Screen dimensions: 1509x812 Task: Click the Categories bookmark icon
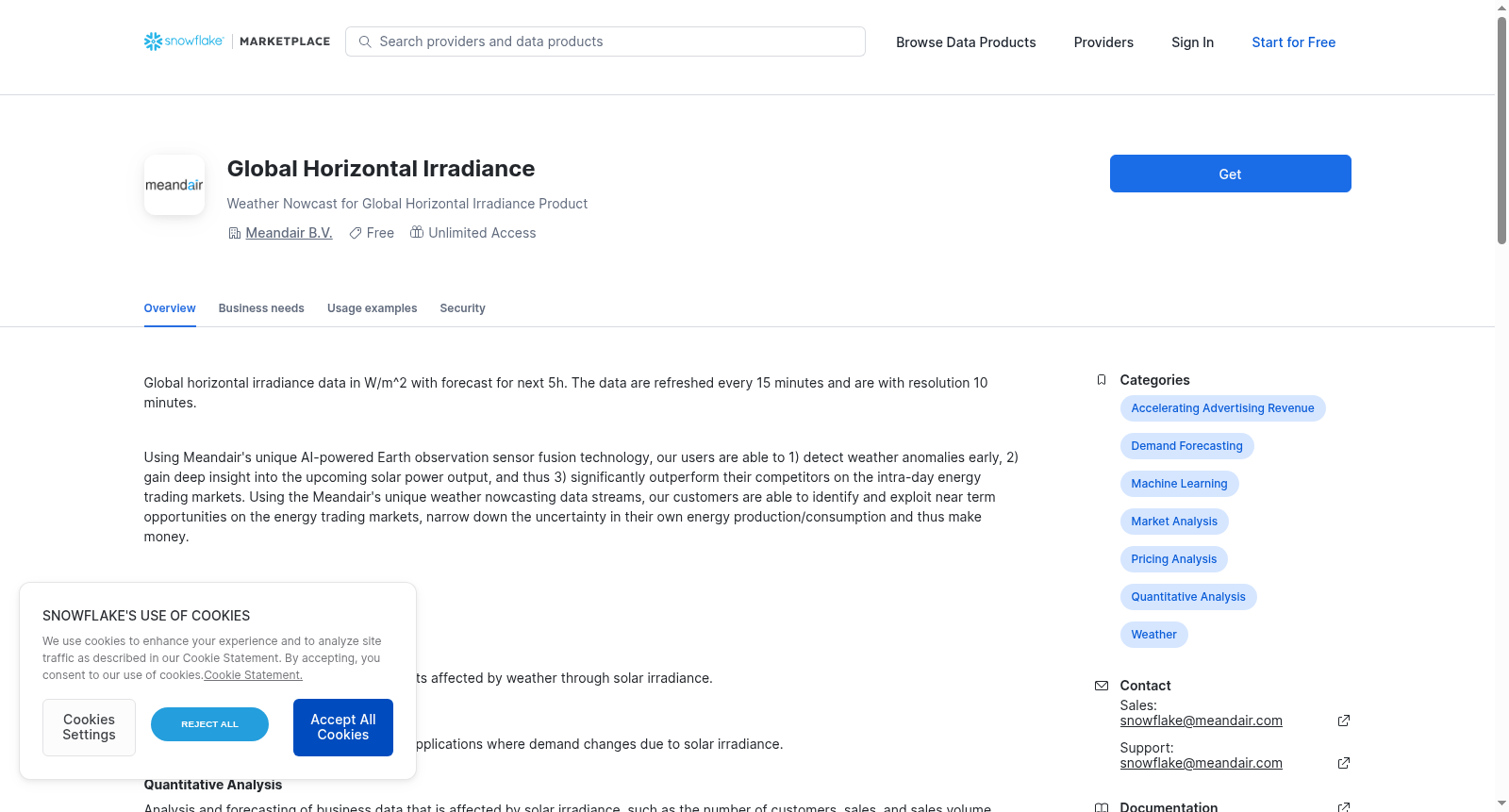(x=1102, y=380)
